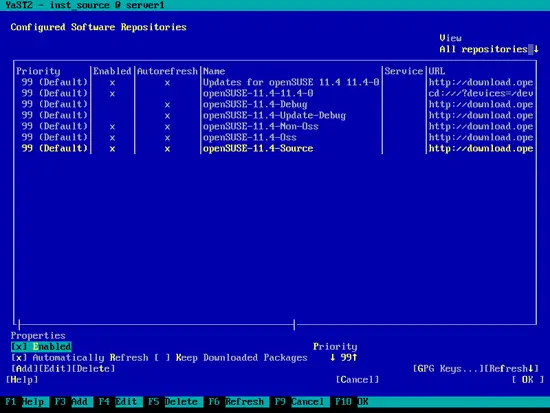Click the Priority column header
The height and width of the screenshot is (413, 550).
[x=38, y=71]
